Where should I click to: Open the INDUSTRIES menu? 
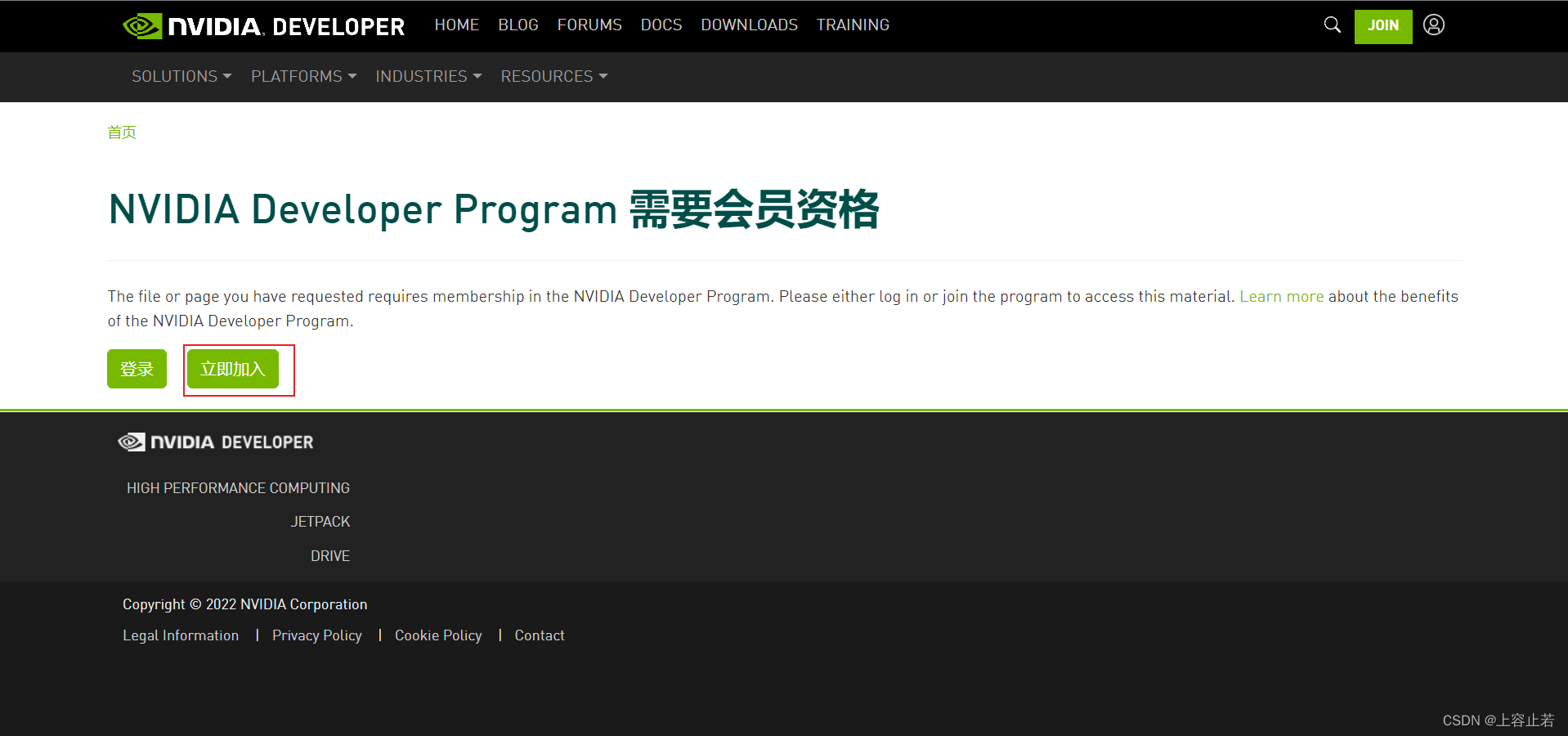point(428,76)
